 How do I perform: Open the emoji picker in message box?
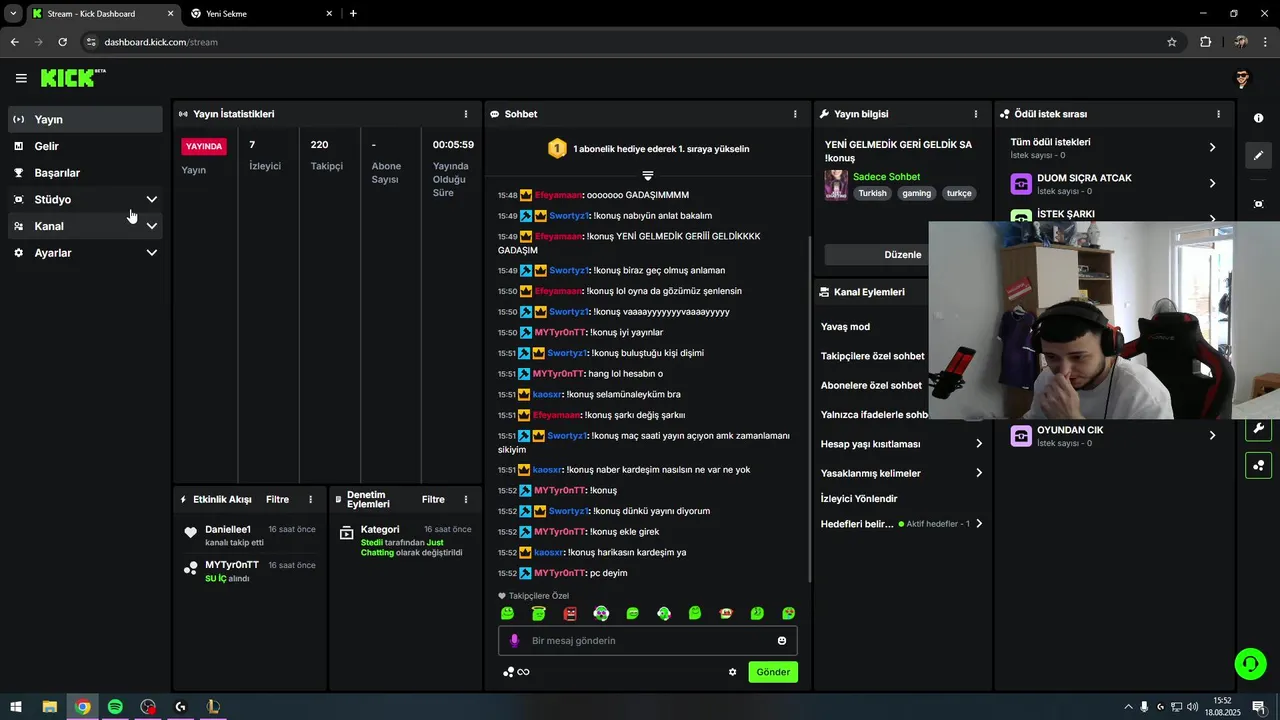(782, 641)
